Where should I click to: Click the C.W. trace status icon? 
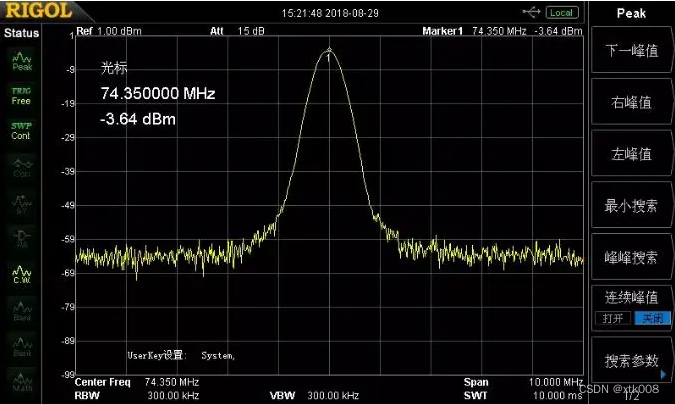[22, 274]
